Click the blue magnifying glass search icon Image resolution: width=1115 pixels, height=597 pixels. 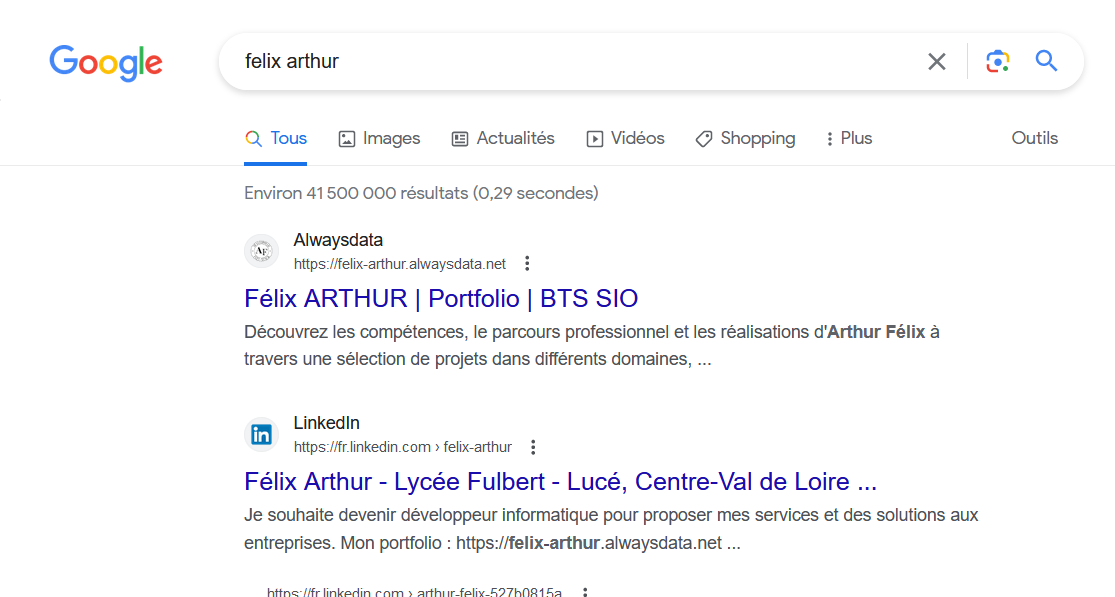[1046, 61]
